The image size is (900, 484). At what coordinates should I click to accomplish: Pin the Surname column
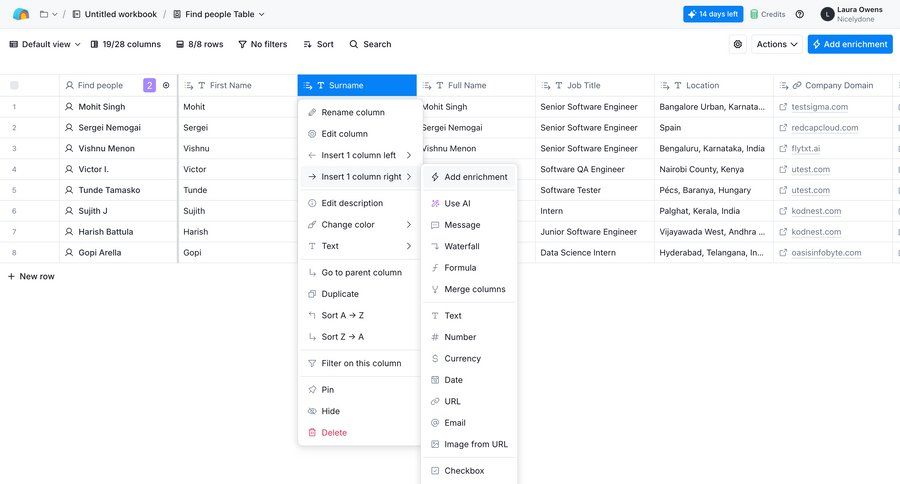tap(360, 390)
